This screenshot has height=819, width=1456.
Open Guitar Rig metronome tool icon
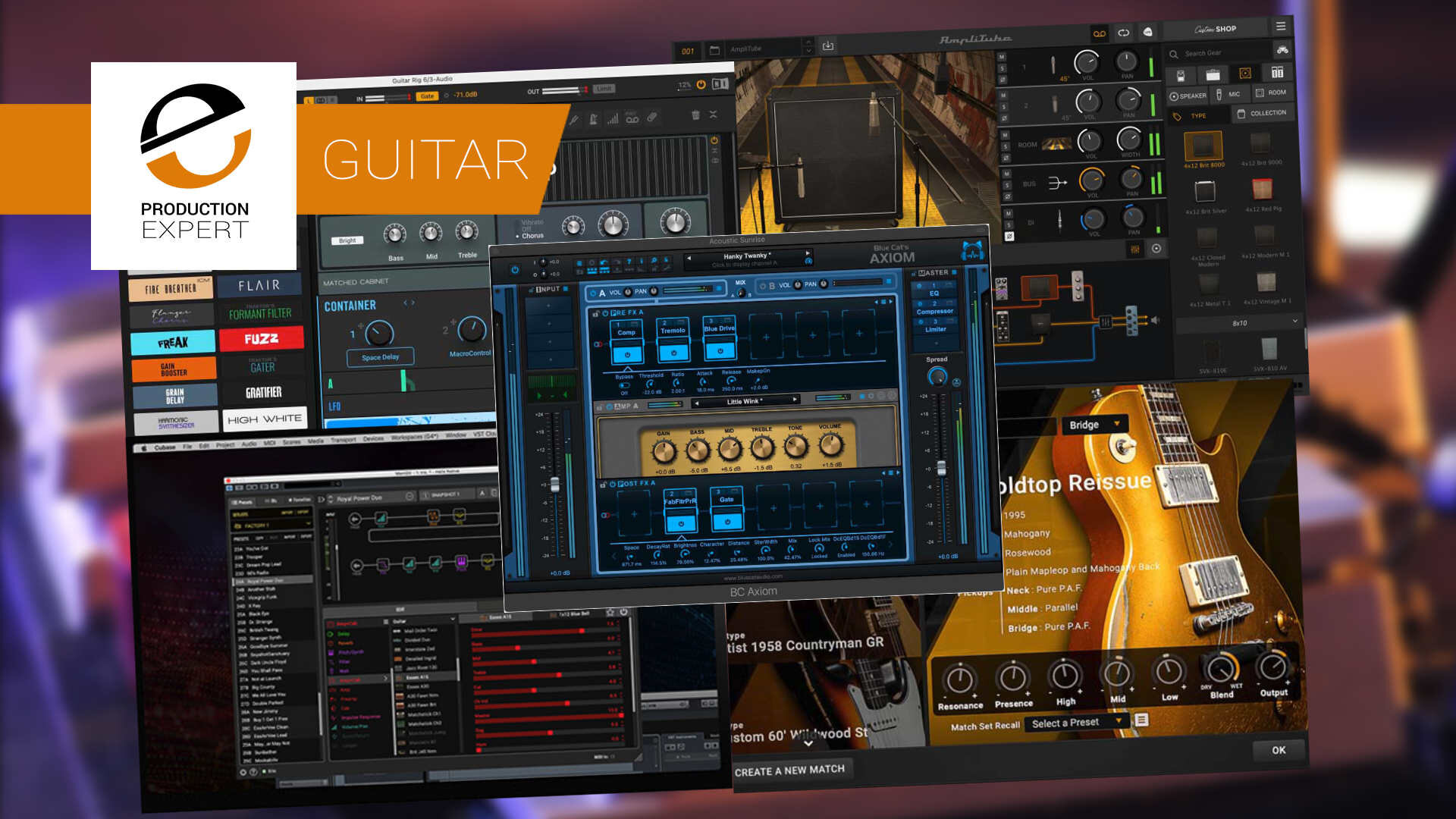point(594,119)
